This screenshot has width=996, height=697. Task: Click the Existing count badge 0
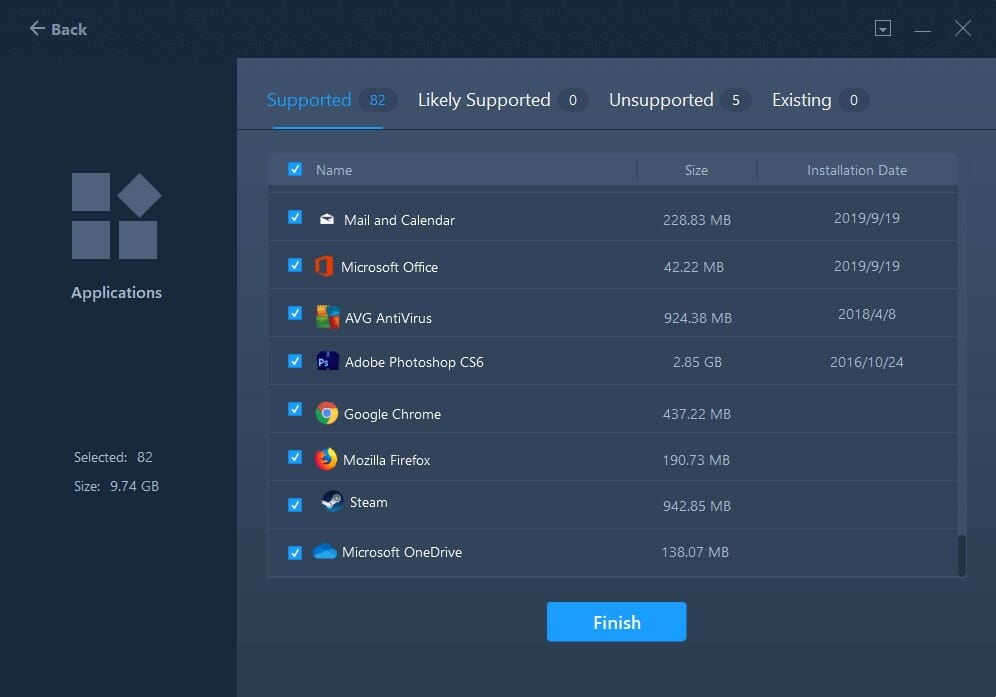tap(854, 100)
